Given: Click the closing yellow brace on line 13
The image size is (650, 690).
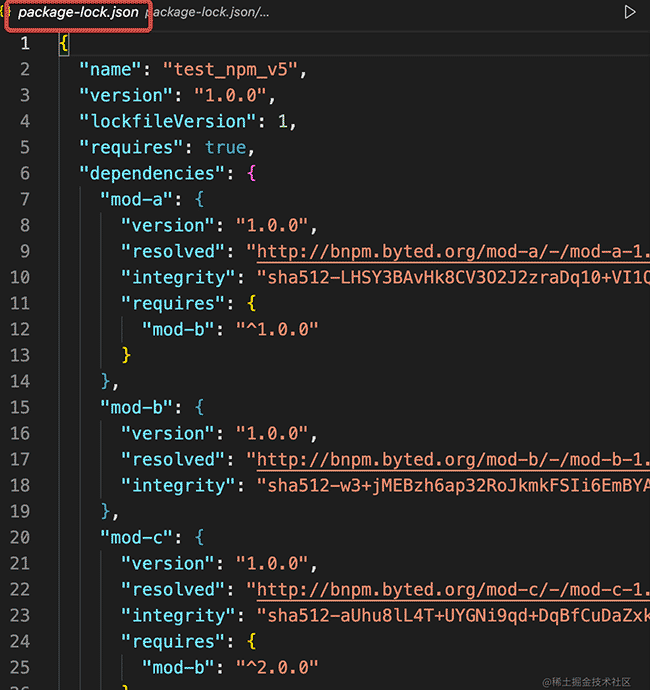Looking at the screenshot, I should tap(126, 355).
